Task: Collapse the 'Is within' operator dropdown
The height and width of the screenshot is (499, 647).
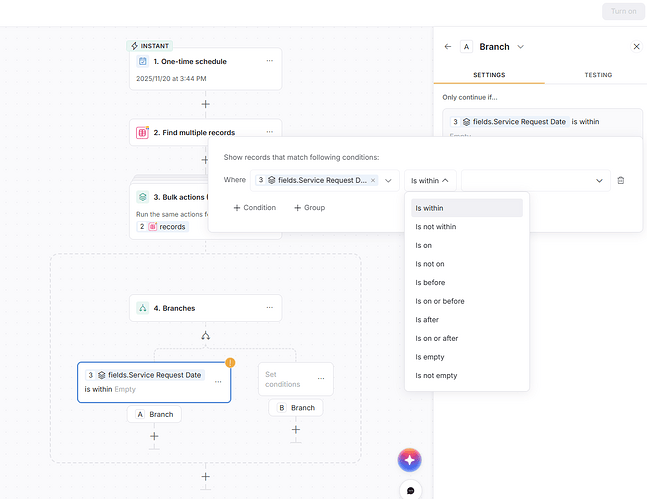Action: click(x=431, y=180)
